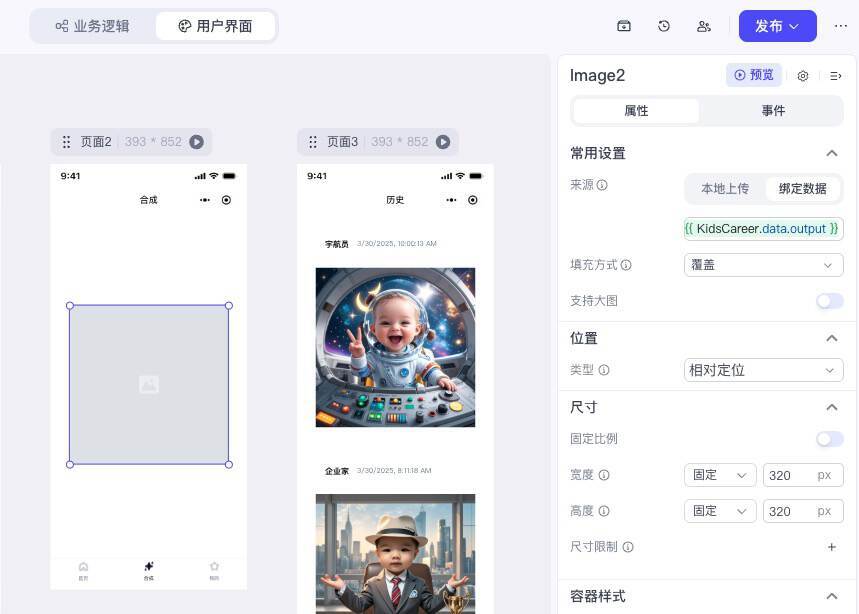Image resolution: width=859 pixels, height=614 pixels.
Task: Run 页面3 with its play icon
Action: (x=443, y=142)
